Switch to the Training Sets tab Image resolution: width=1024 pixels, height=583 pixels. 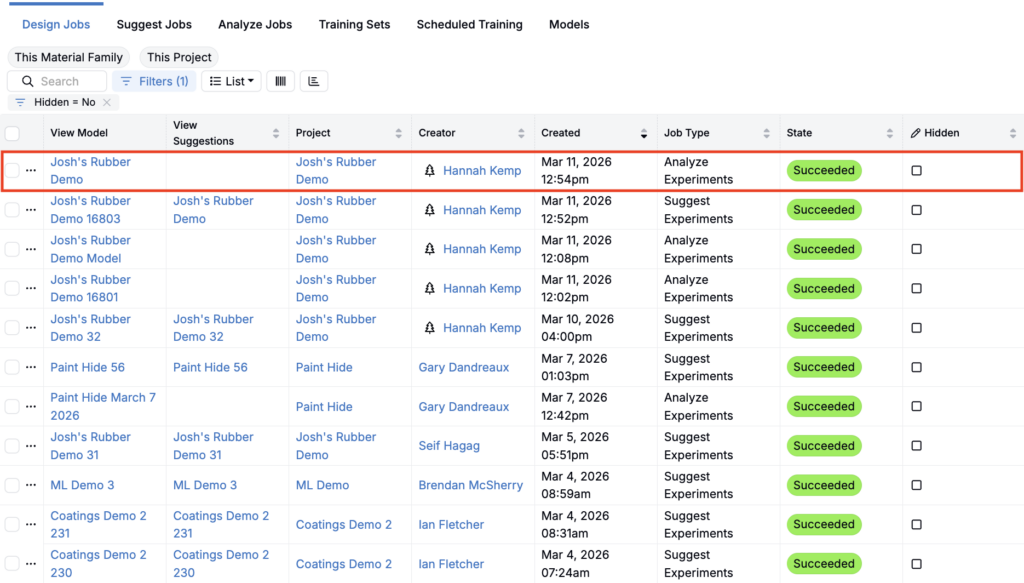pos(354,24)
